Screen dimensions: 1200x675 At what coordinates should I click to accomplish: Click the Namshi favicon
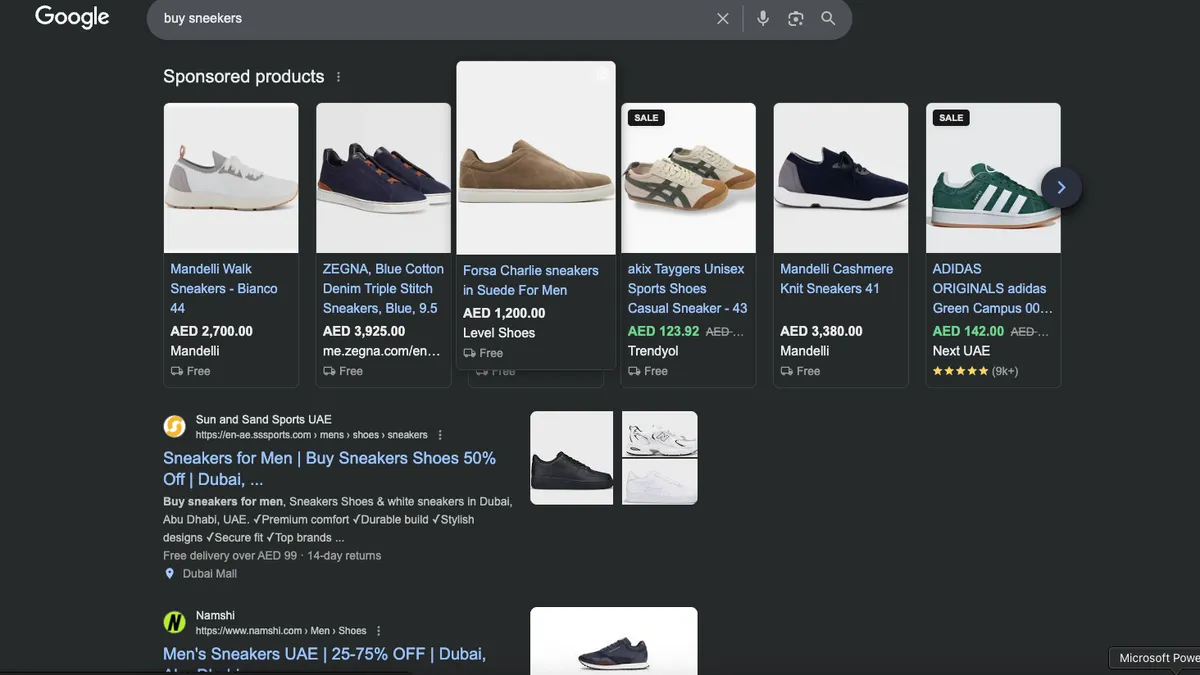(173, 622)
